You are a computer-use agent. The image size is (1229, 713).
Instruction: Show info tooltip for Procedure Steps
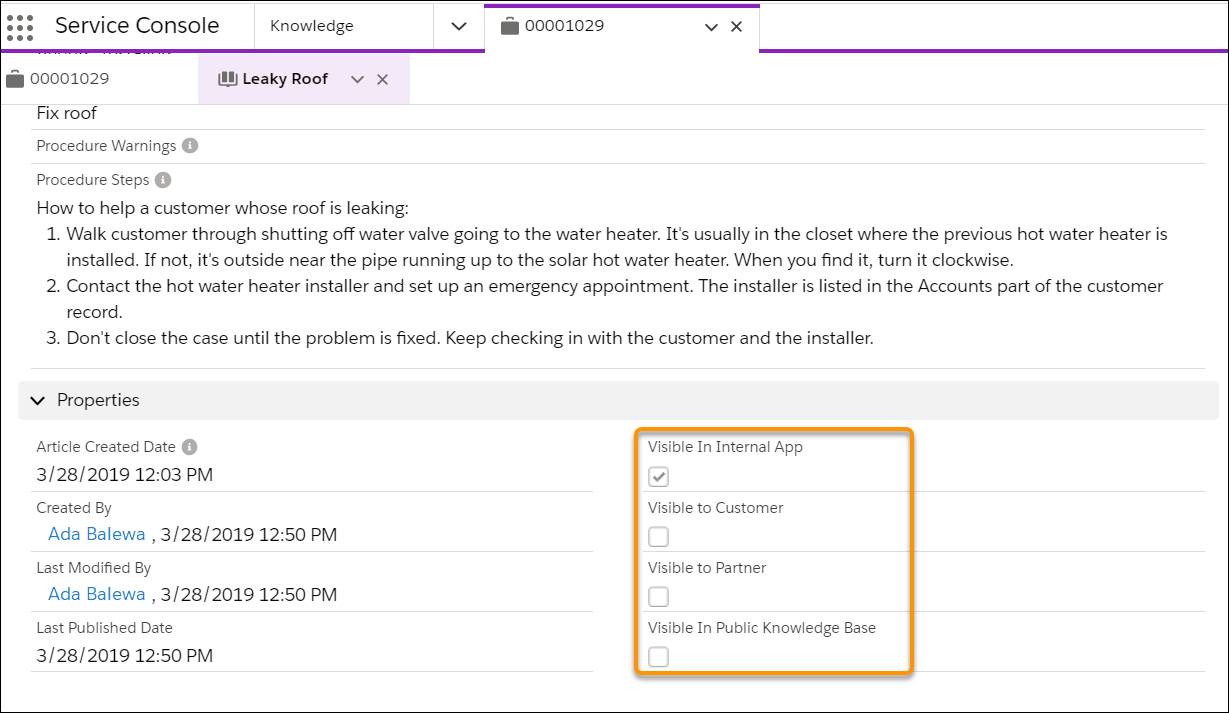tap(163, 180)
